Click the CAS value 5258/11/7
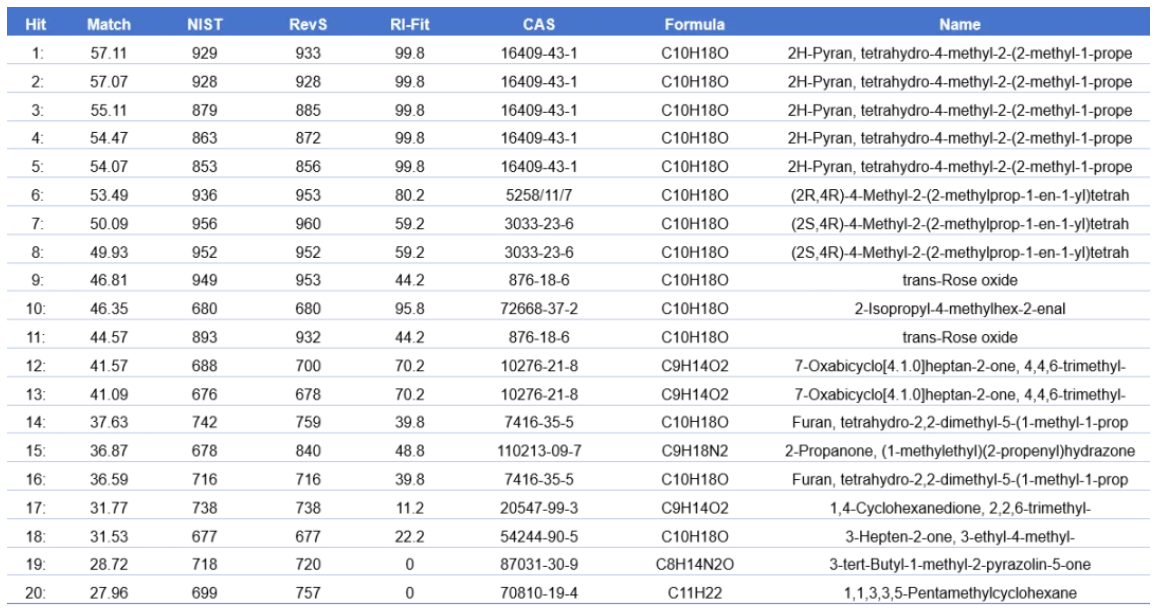Viewport: 1169px width, 615px height. (x=539, y=195)
